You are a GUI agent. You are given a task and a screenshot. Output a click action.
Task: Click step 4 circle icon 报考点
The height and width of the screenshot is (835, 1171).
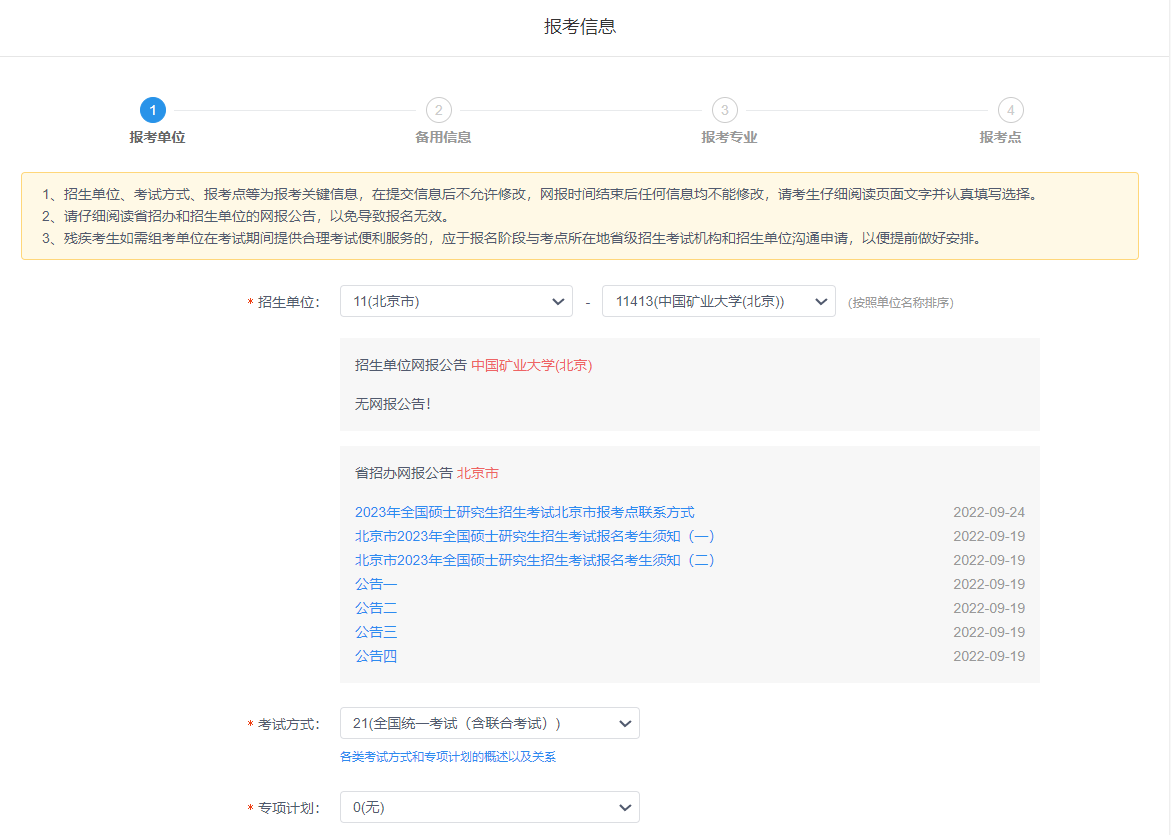pos(1011,110)
